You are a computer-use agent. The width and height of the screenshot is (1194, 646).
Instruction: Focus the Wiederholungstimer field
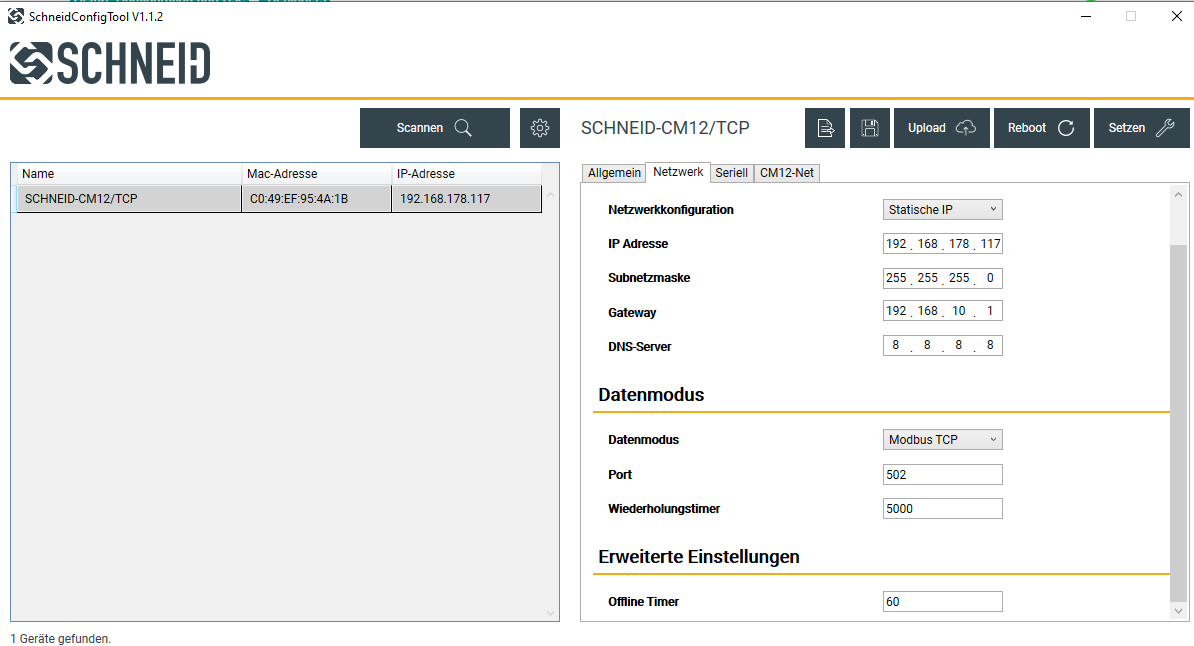click(943, 509)
